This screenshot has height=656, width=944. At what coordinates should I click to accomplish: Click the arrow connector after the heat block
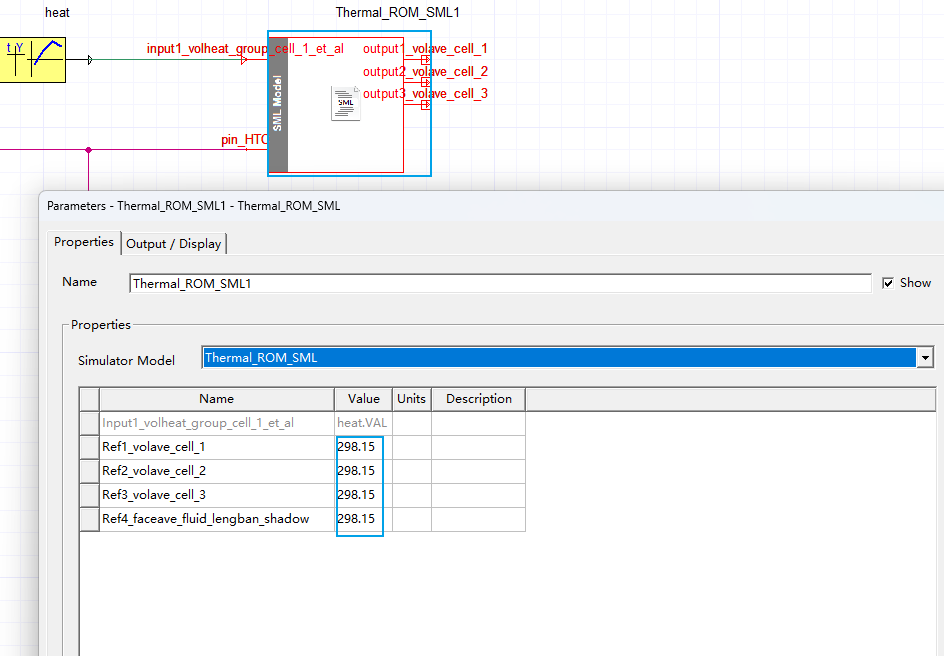[90, 60]
